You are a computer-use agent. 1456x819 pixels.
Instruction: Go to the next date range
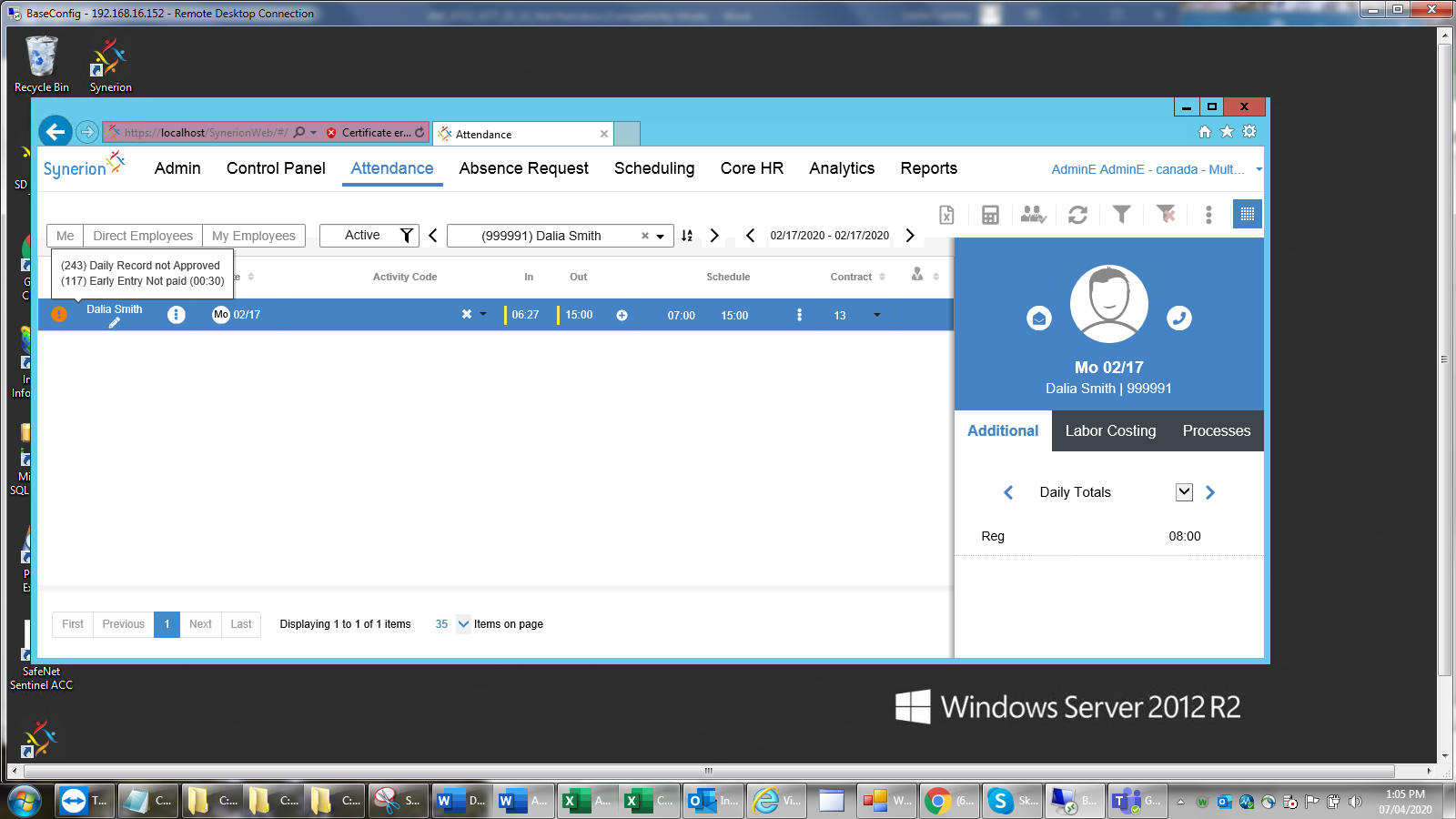click(910, 236)
